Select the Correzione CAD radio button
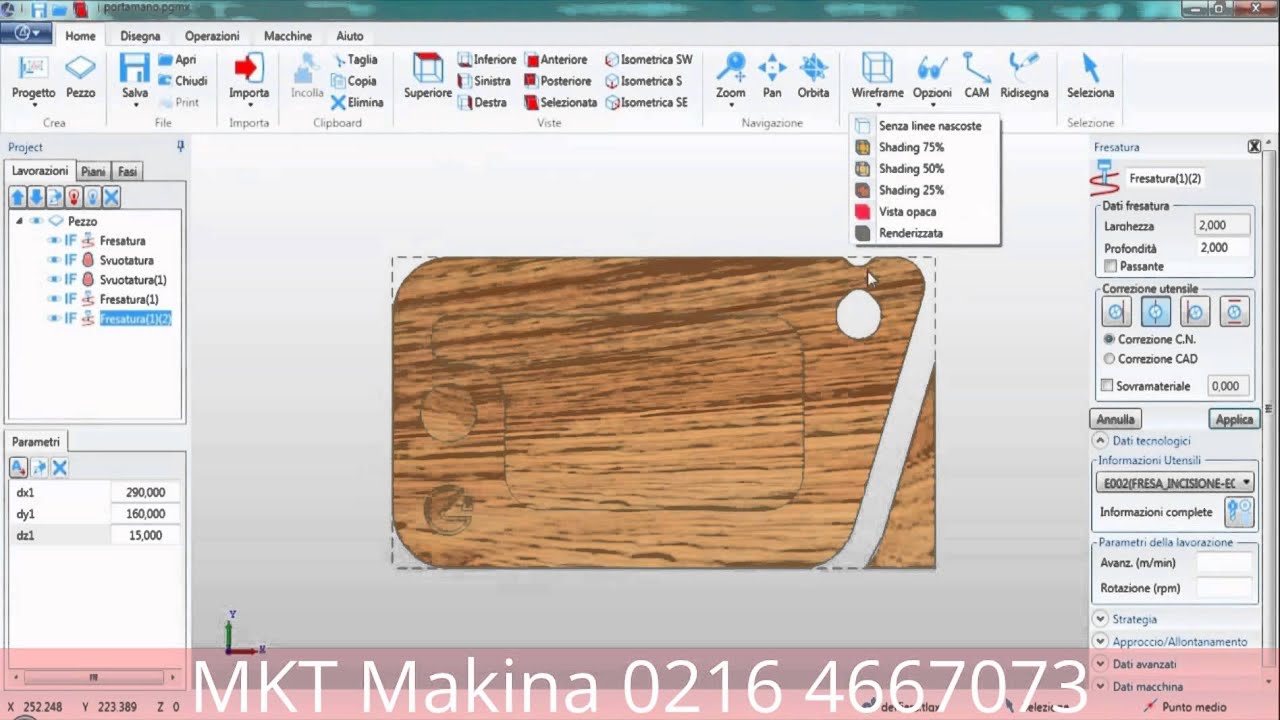Viewport: 1280px width, 720px height. click(1109, 359)
